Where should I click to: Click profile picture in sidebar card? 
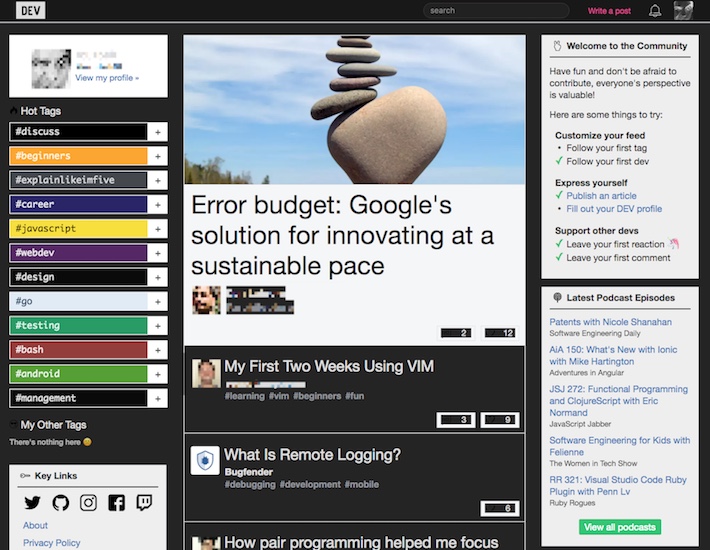tap(51, 68)
